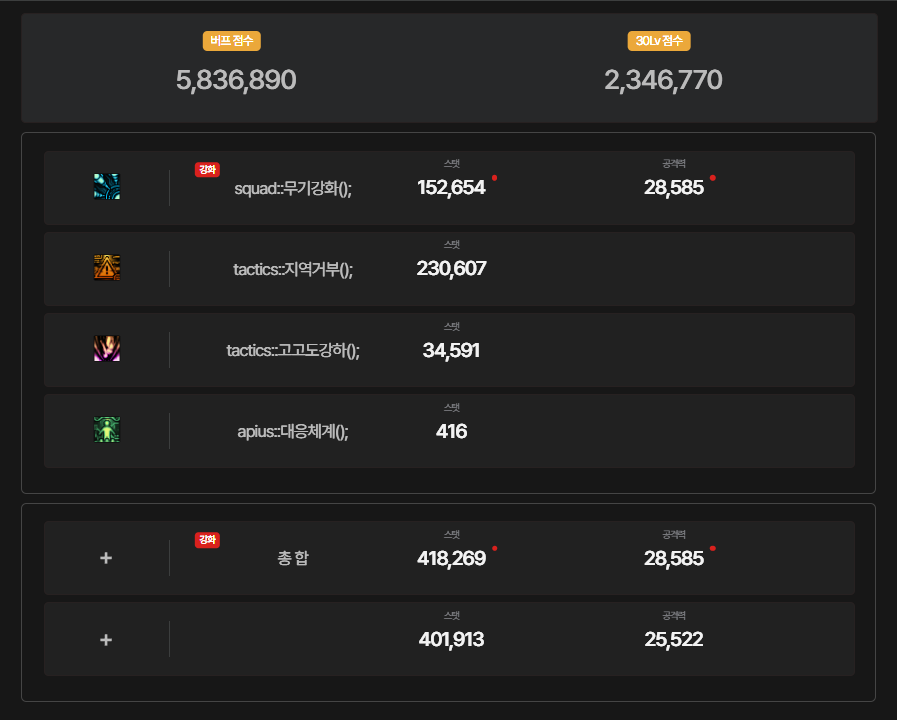The image size is (897, 720).
Task: Click the red 강화 tag on squad row
Action: pyautogui.click(x=207, y=169)
